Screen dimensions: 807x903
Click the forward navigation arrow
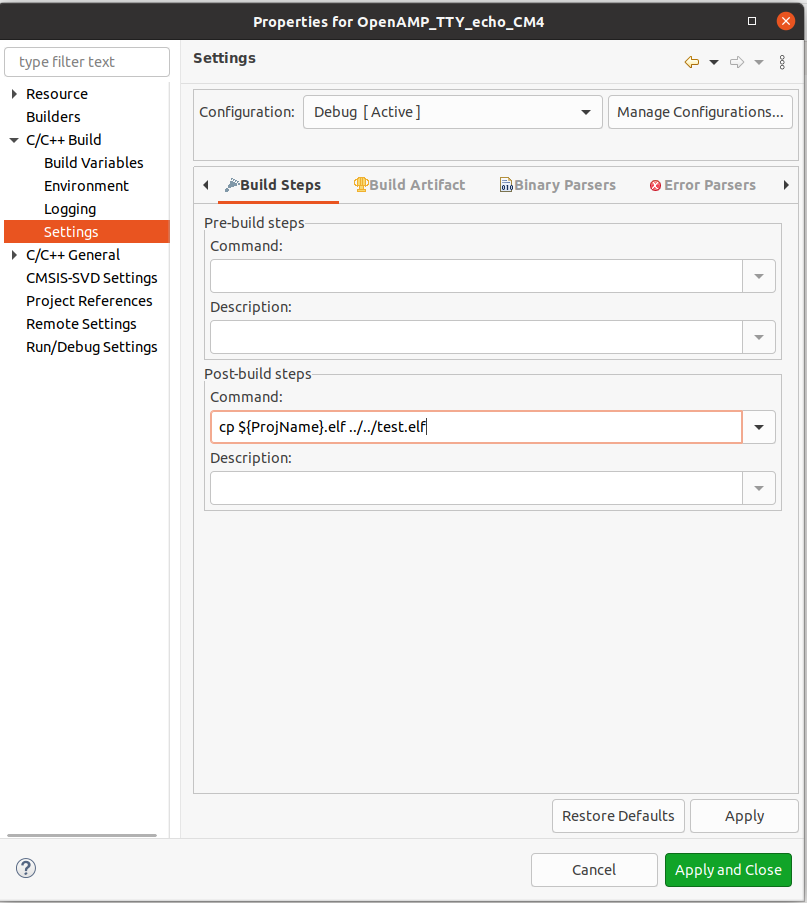[737, 62]
